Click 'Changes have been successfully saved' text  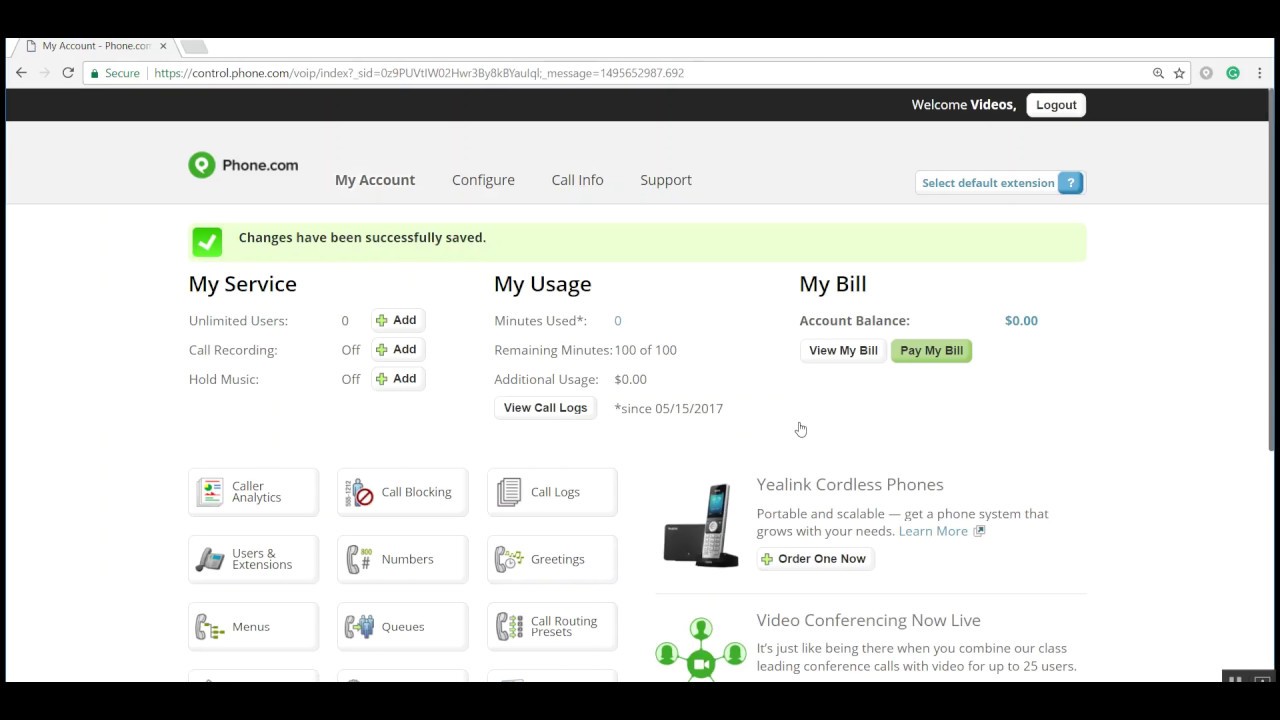click(x=362, y=238)
